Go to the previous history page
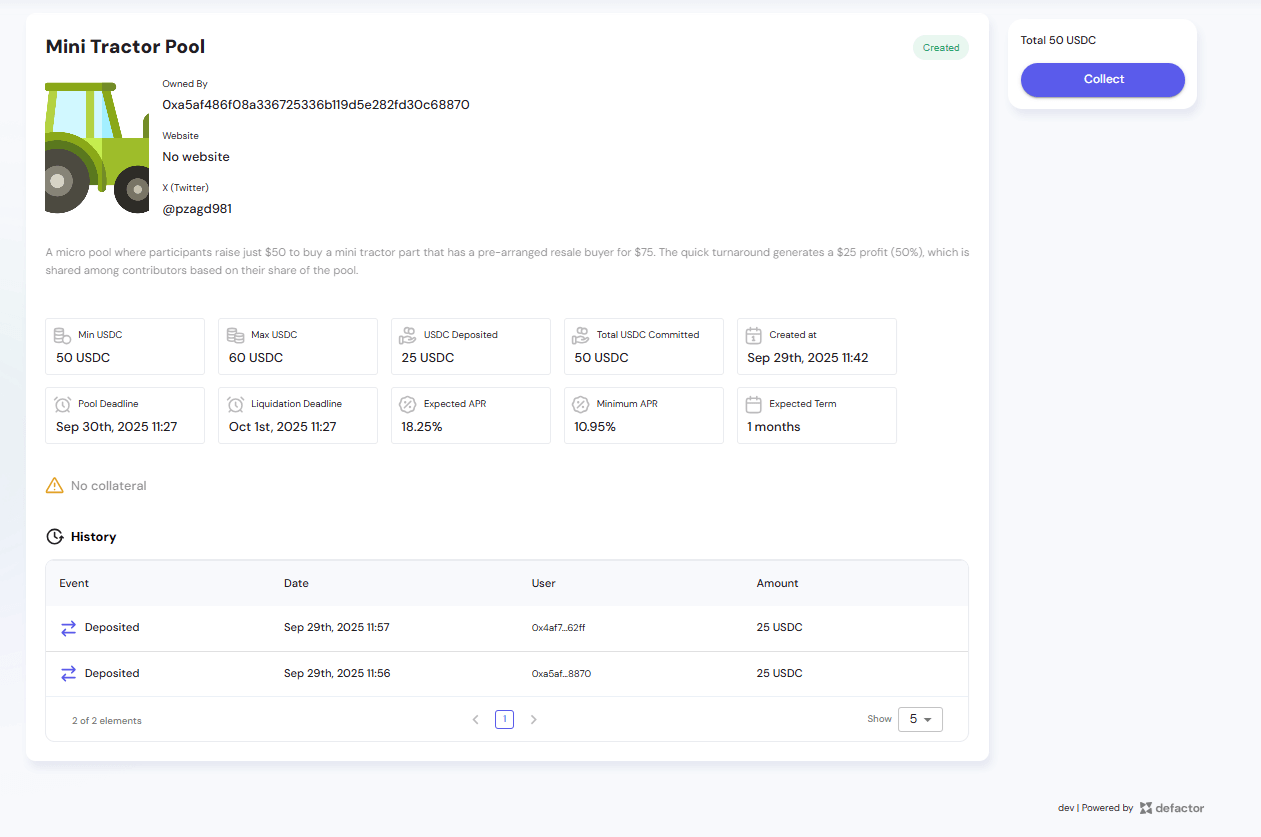 click(476, 719)
